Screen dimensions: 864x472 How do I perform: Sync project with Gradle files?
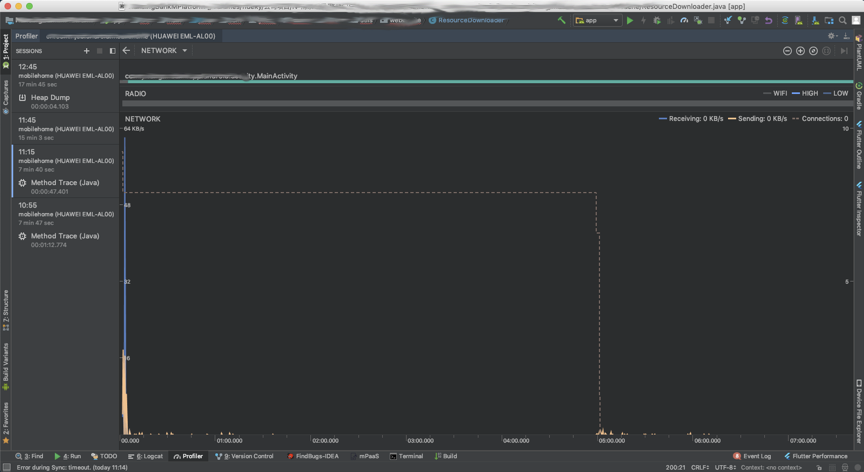point(785,20)
